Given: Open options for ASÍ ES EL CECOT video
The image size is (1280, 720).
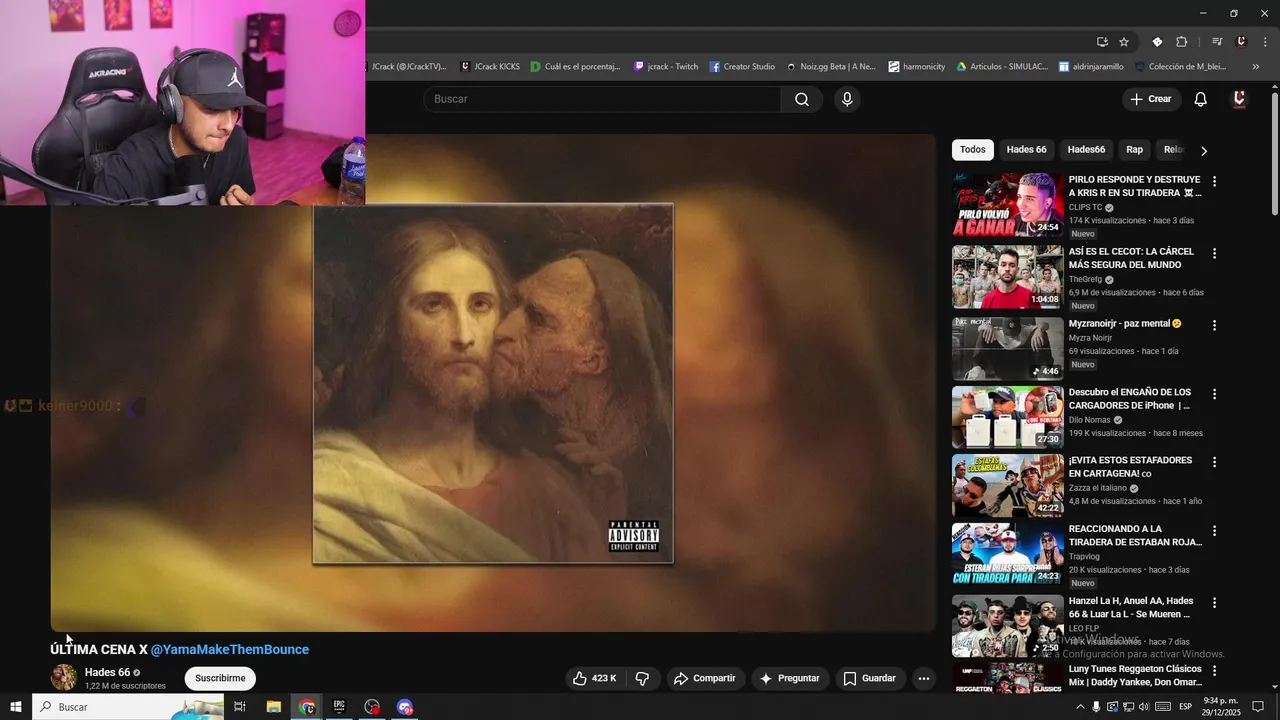Looking at the screenshot, I should (x=1215, y=254).
